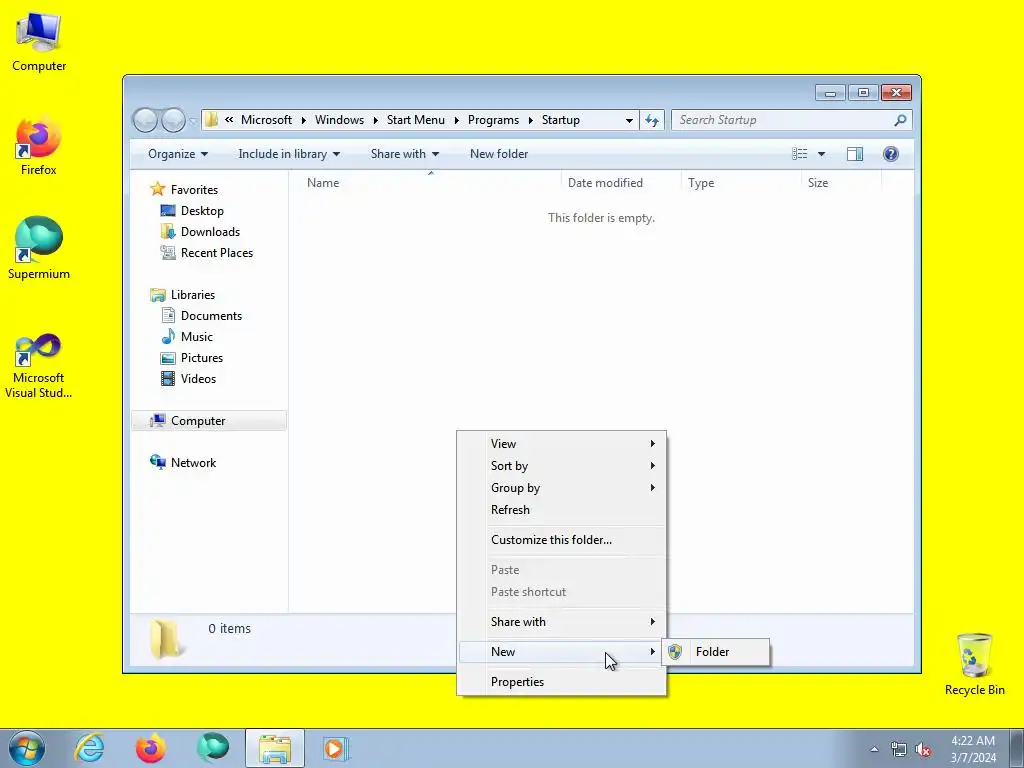Screen dimensions: 1024x768
Task: Show hidden tray icons arrow
Action: point(874,749)
